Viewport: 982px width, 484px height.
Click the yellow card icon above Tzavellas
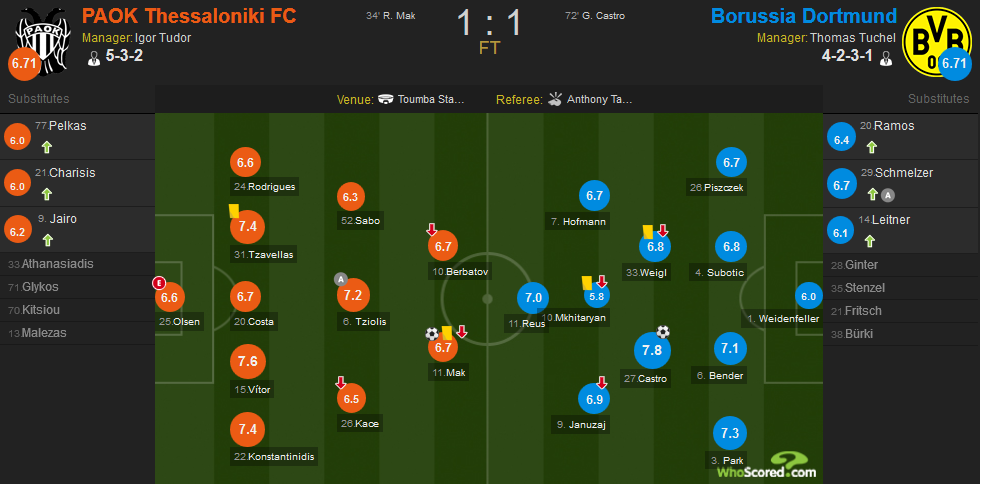(x=234, y=211)
